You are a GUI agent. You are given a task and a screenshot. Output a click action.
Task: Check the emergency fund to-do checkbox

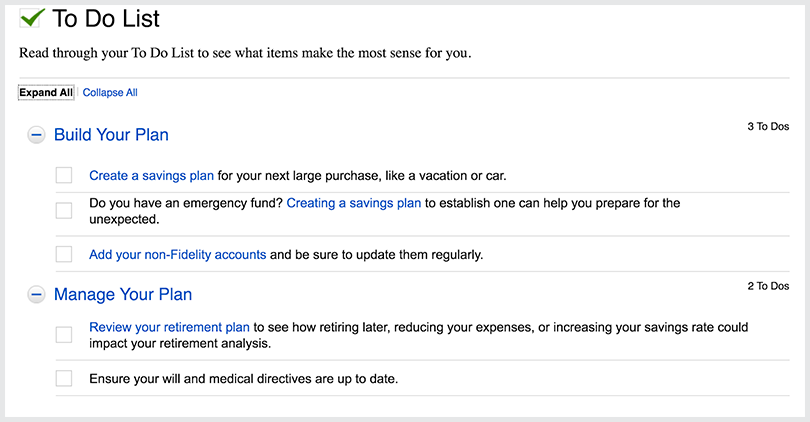(64, 210)
